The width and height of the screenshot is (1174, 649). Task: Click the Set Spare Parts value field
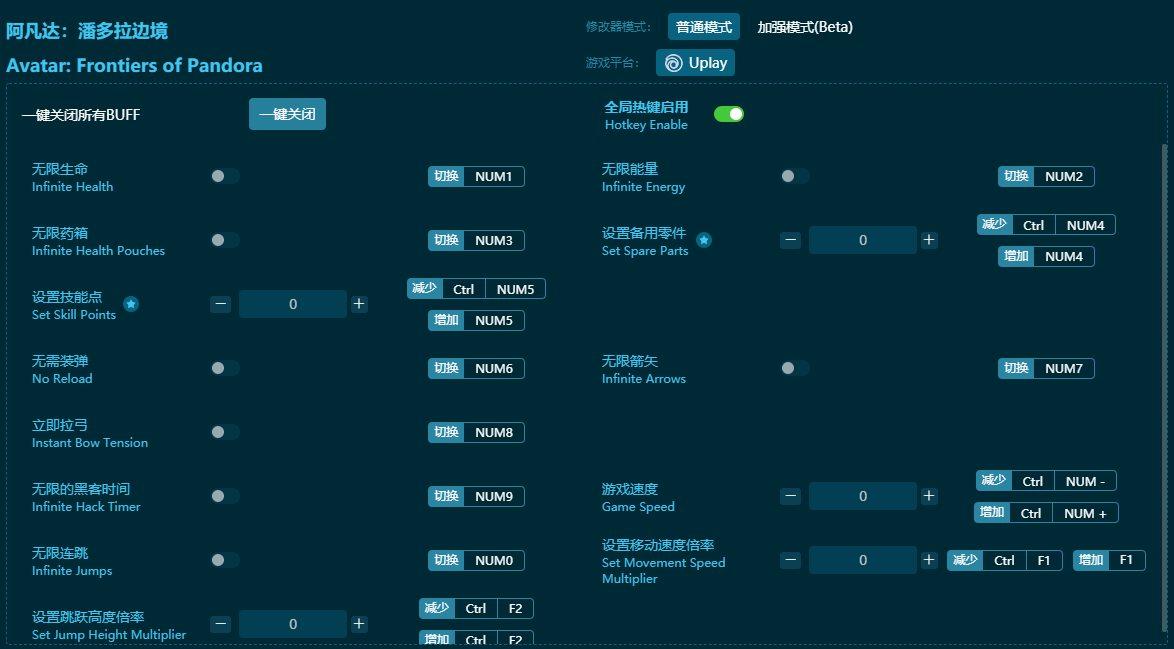(x=863, y=240)
